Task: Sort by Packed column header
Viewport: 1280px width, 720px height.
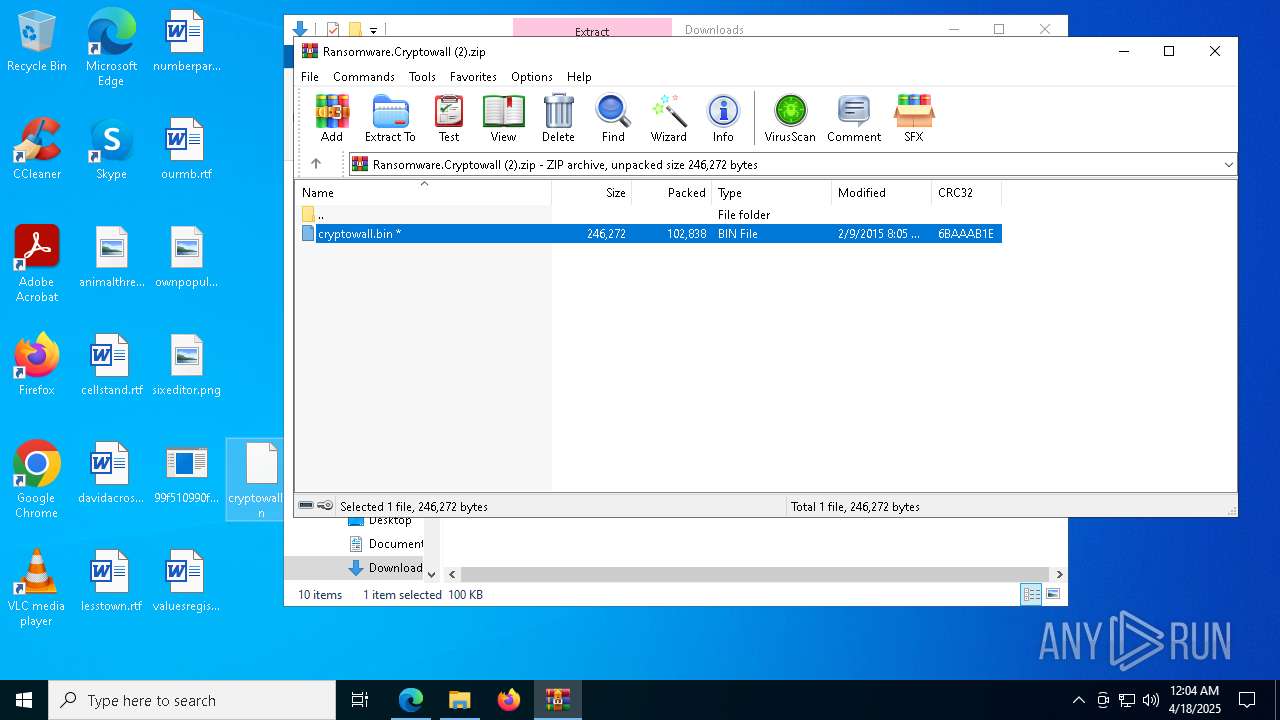Action: pyautogui.click(x=672, y=193)
